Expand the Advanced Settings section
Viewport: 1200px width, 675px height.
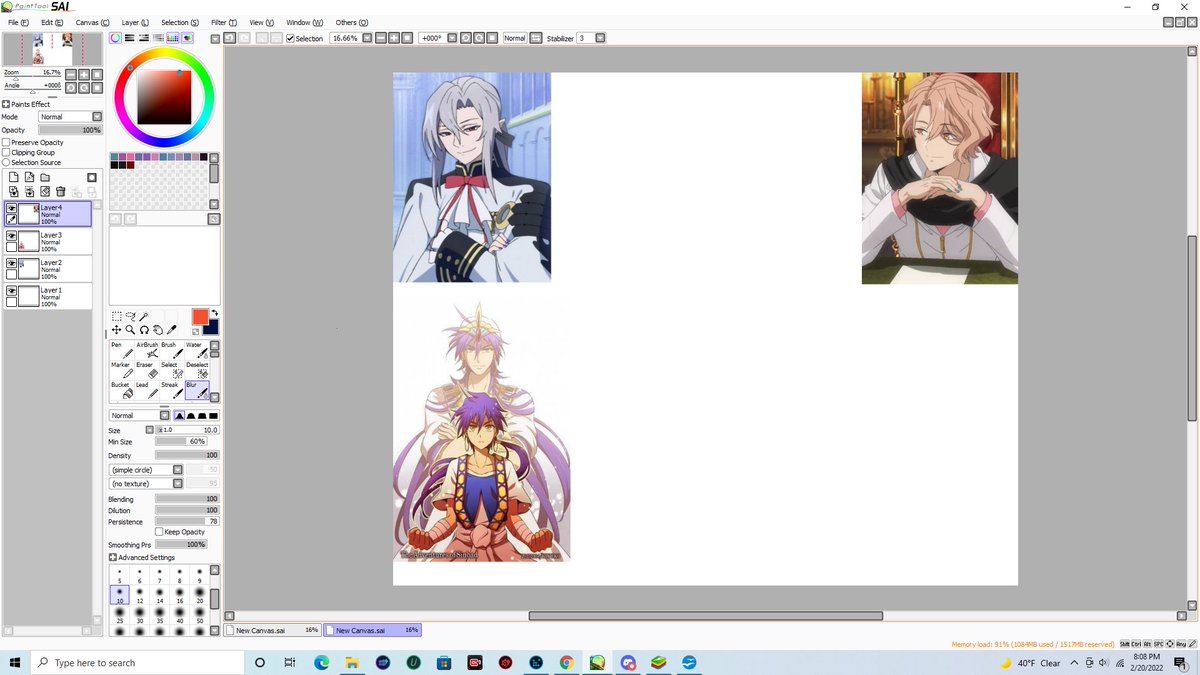coord(113,557)
